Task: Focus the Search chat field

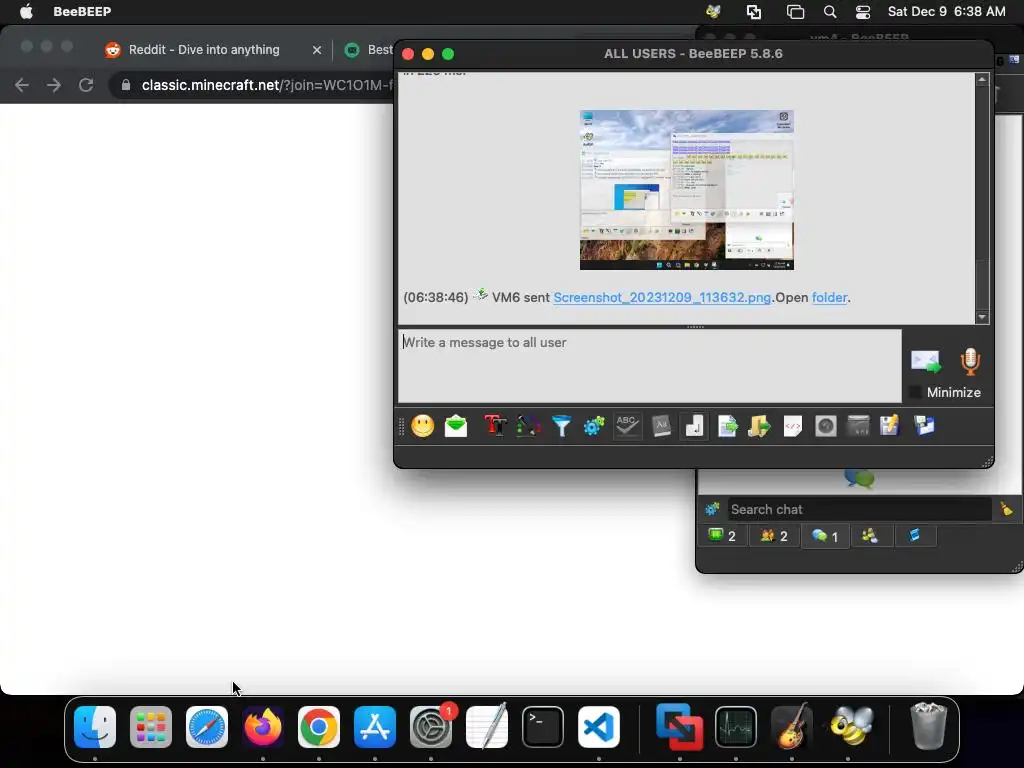Action: point(859,509)
